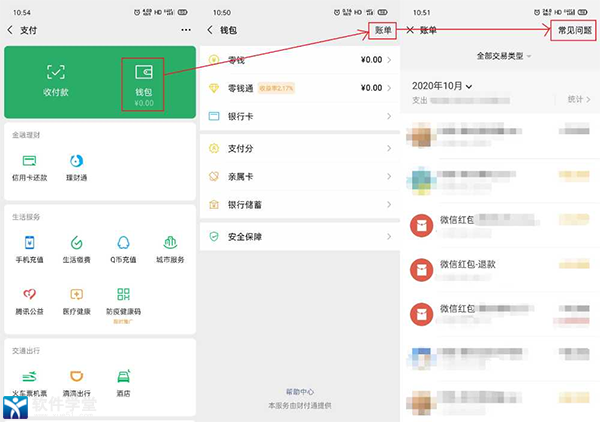This screenshot has height=422, width=600.
Task: Expand the 全部交易类型 filter dropdown
Action: (x=504, y=56)
